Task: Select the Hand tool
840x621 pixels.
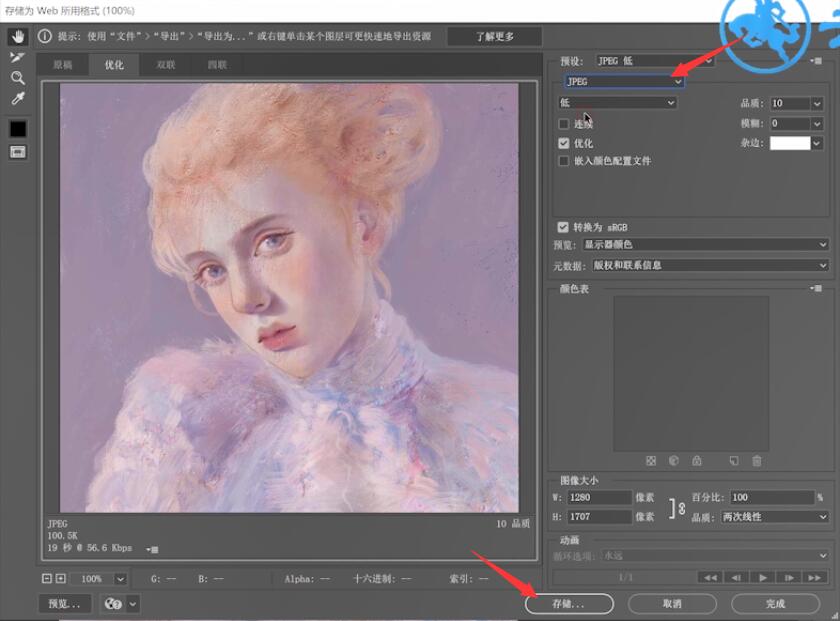Action: coord(18,36)
